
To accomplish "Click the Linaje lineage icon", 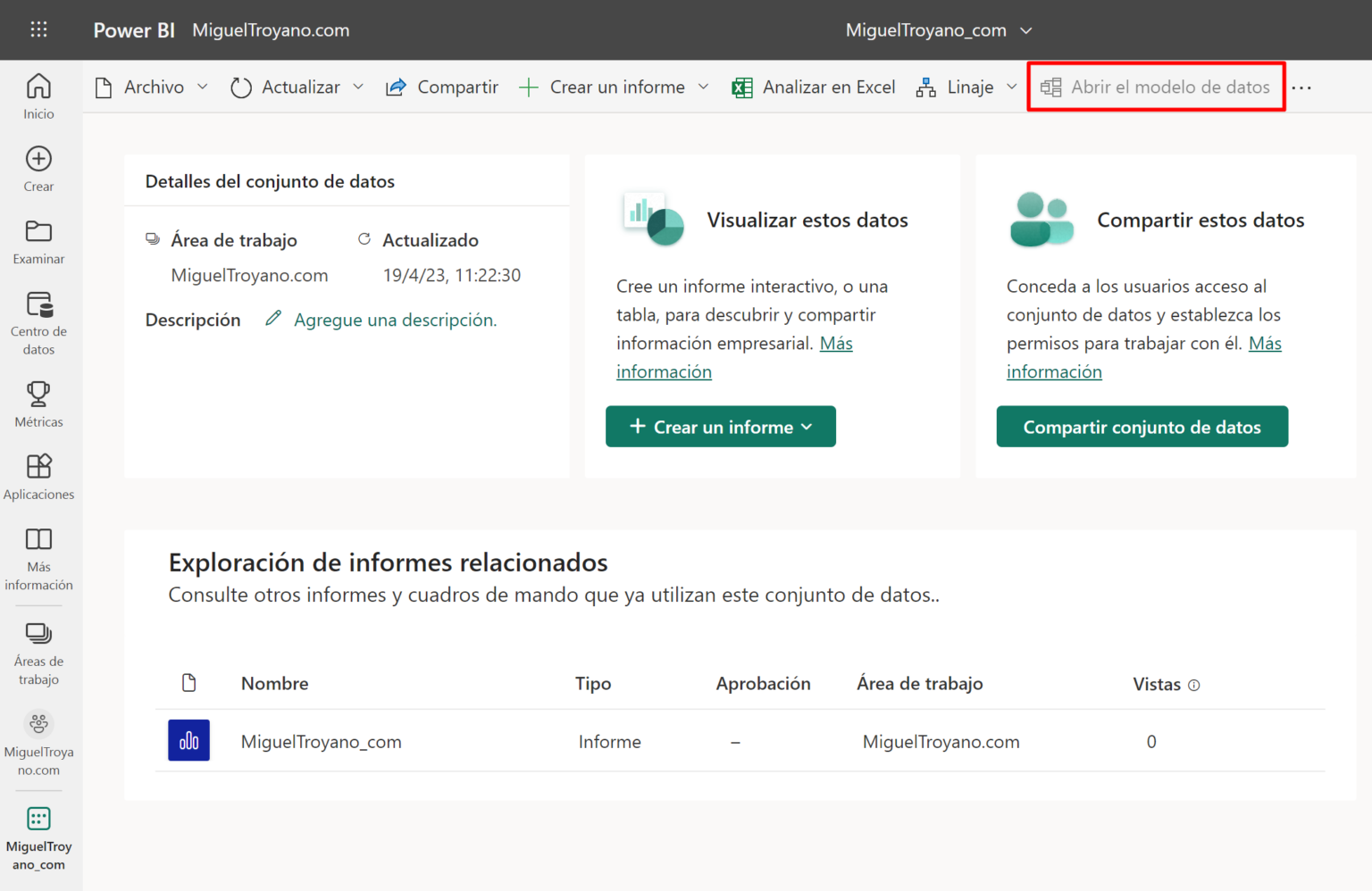I will coord(926,87).
